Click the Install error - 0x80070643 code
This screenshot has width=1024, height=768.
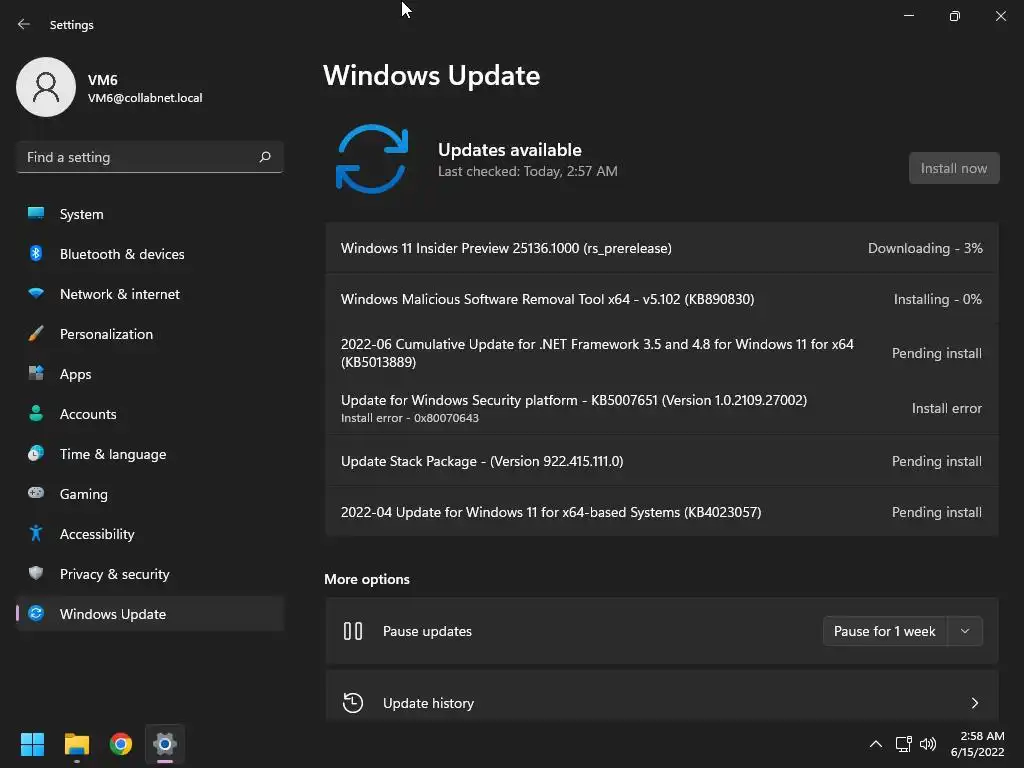click(409, 418)
